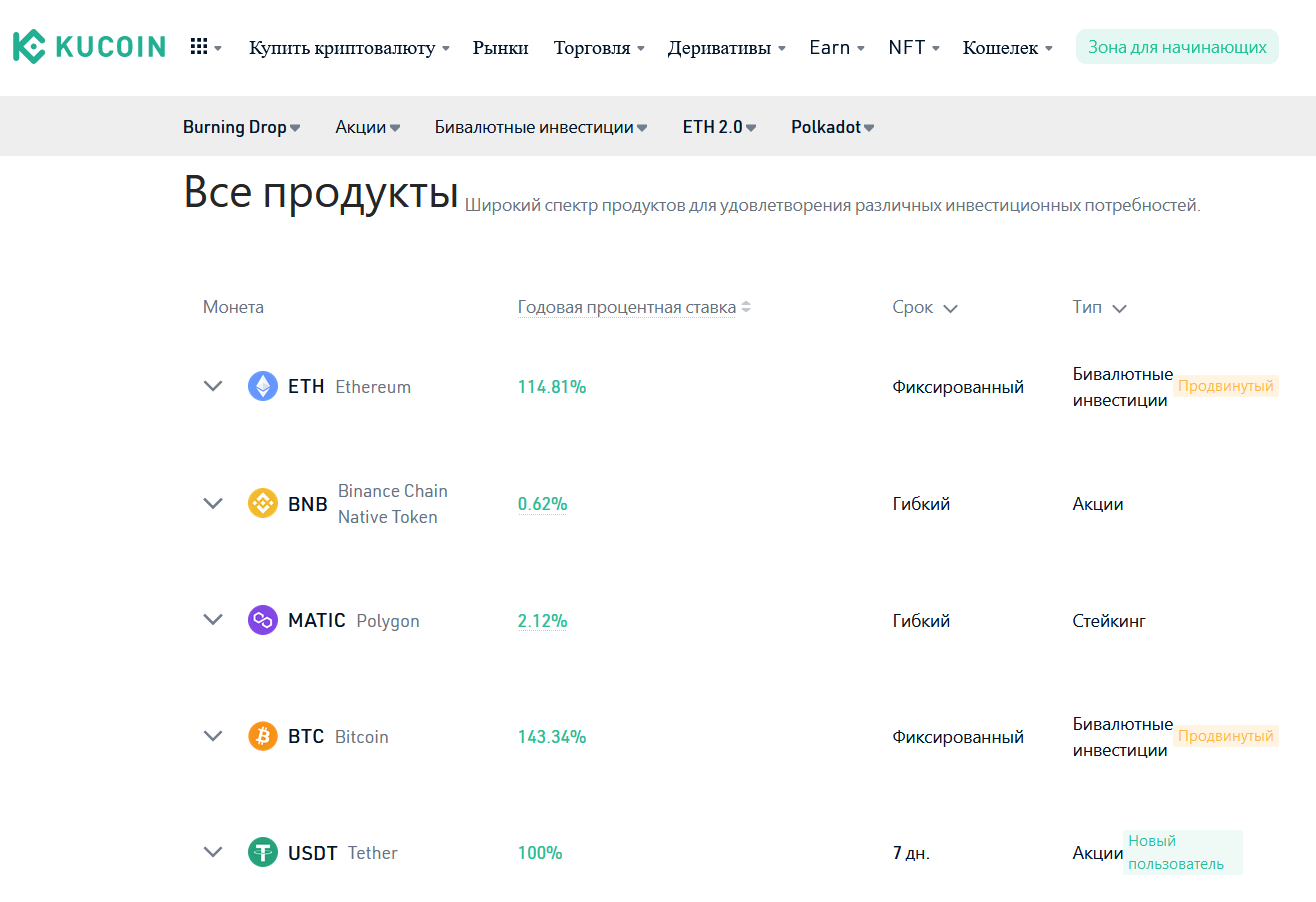Click Фиксированный term in BTC row
The width and height of the screenshot is (1316, 902).
click(958, 737)
